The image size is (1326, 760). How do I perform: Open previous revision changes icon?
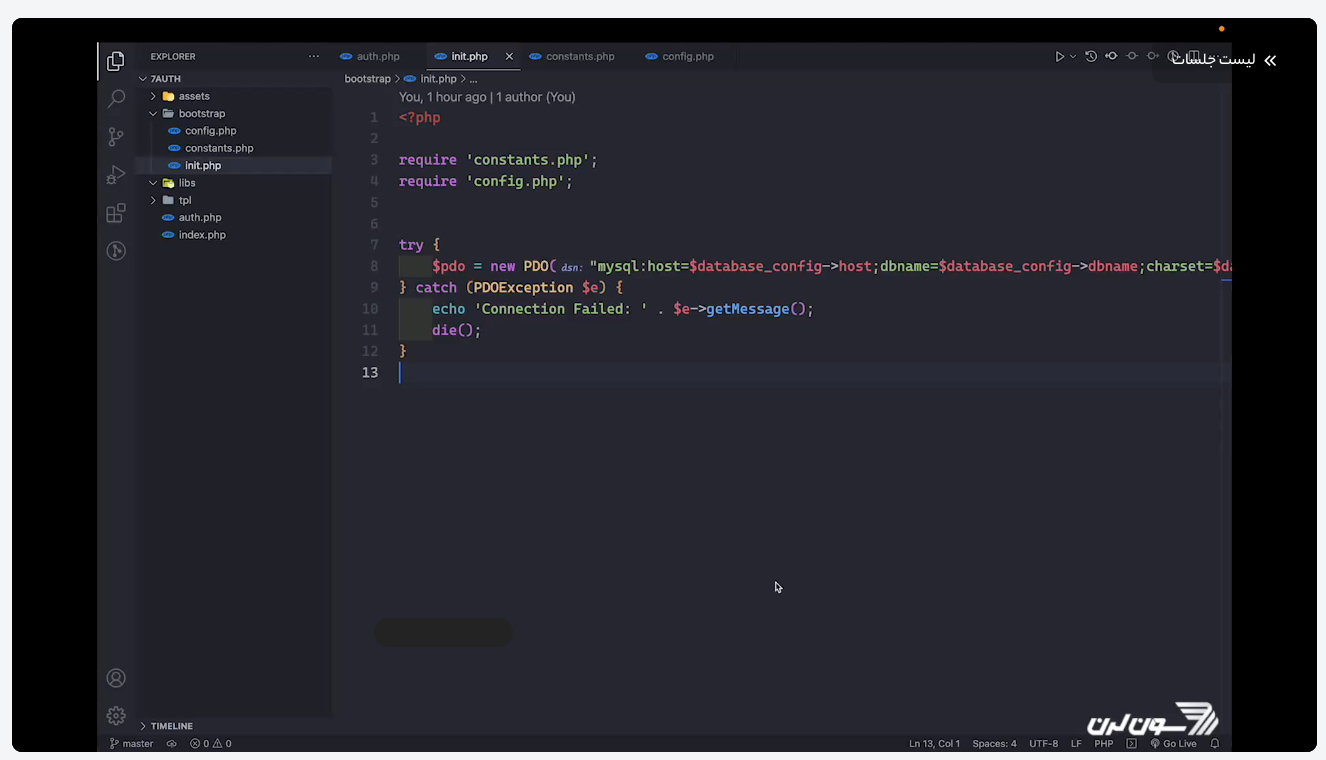click(1111, 57)
